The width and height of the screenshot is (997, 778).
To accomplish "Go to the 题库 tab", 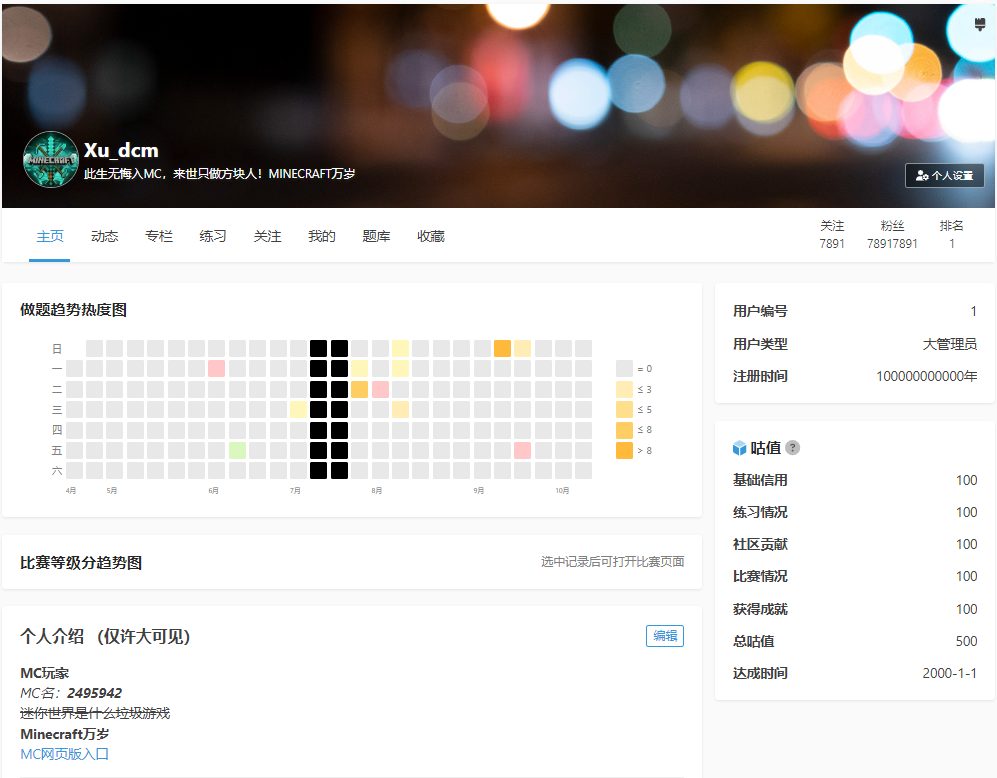I will pos(376,237).
